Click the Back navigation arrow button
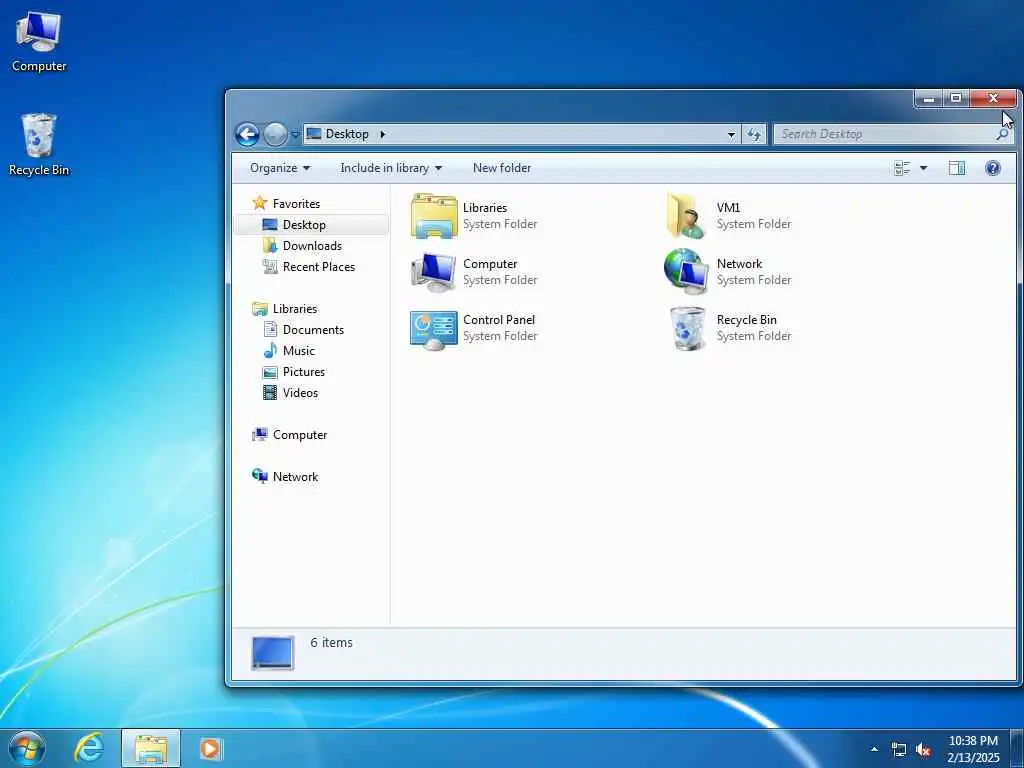The width and height of the screenshot is (1024, 768). pyautogui.click(x=248, y=135)
